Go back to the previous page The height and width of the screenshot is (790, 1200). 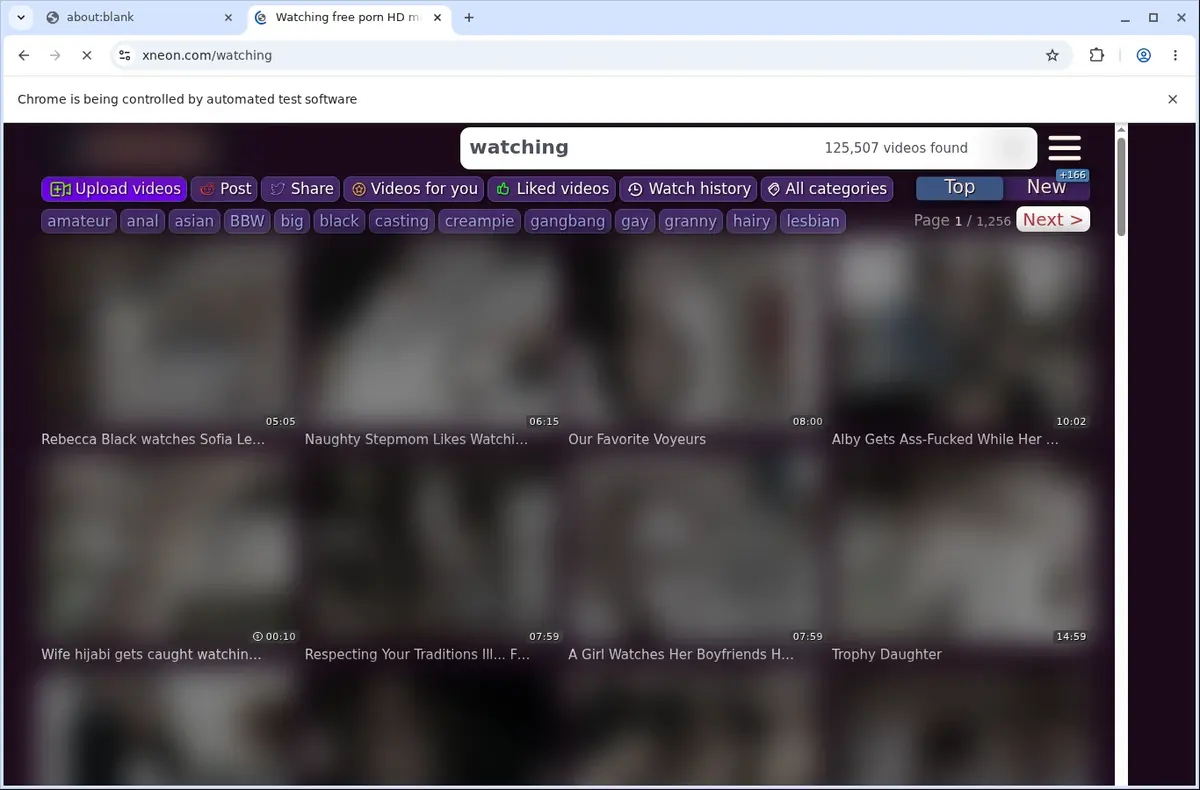pos(24,55)
